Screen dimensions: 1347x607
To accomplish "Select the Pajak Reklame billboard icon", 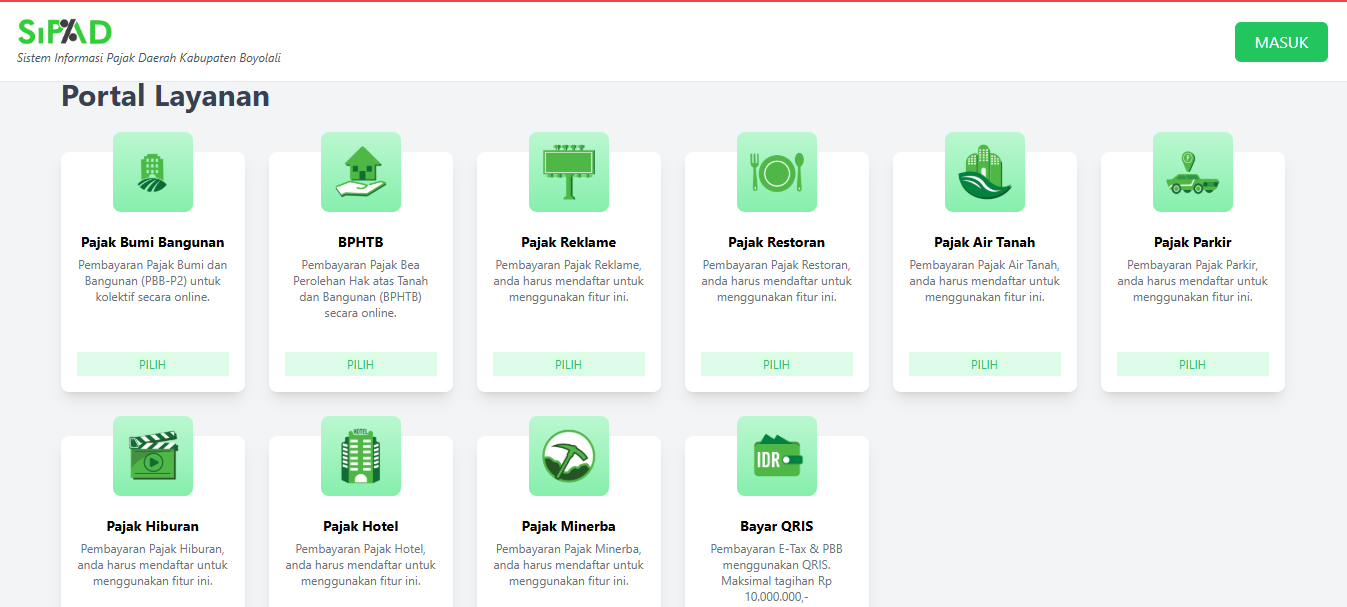I will coord(569,172).
